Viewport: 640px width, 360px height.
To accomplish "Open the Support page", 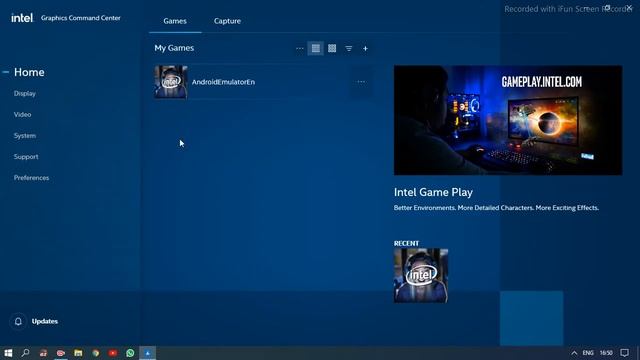I will 26,157.
